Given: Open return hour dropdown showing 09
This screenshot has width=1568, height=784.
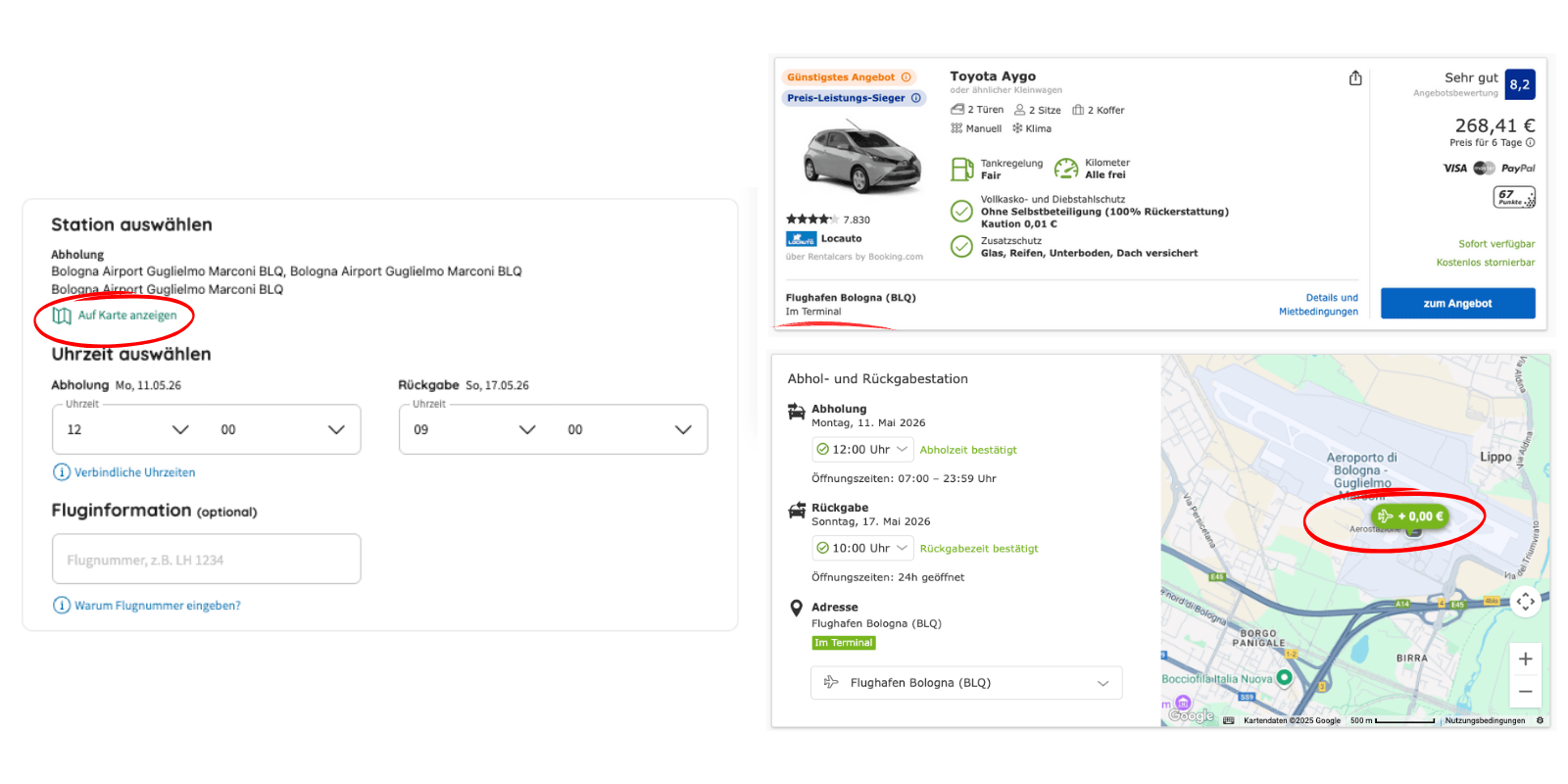Looking at the screenshot, I should coord(474,429).
